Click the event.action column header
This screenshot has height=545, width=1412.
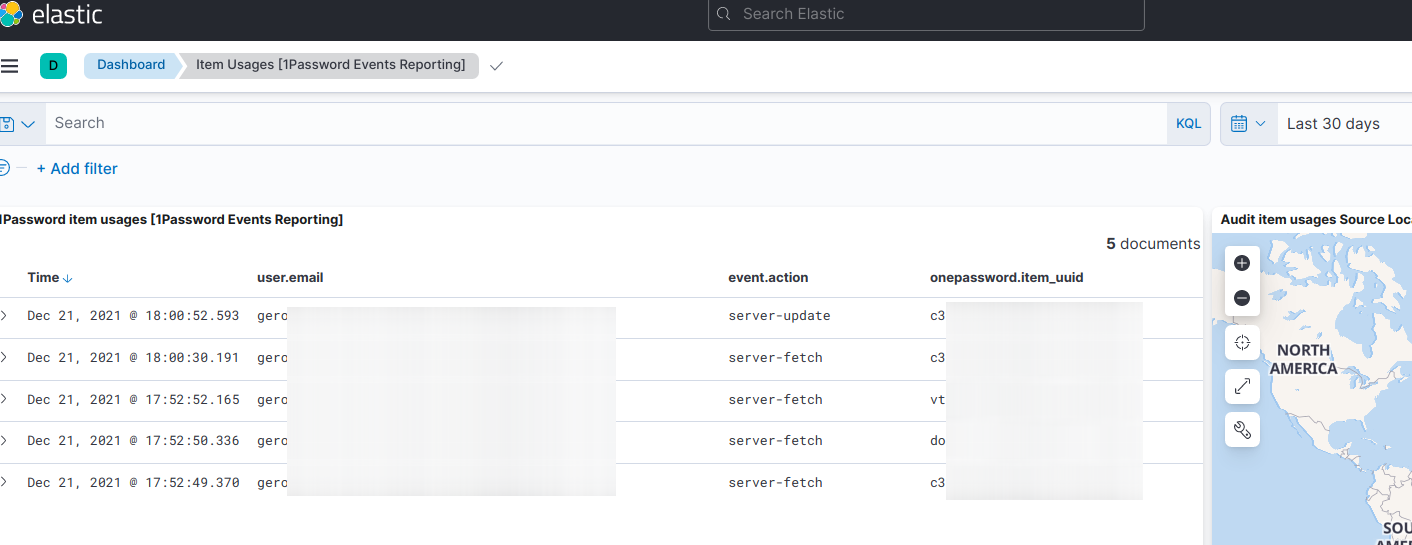tap(768, 277)
